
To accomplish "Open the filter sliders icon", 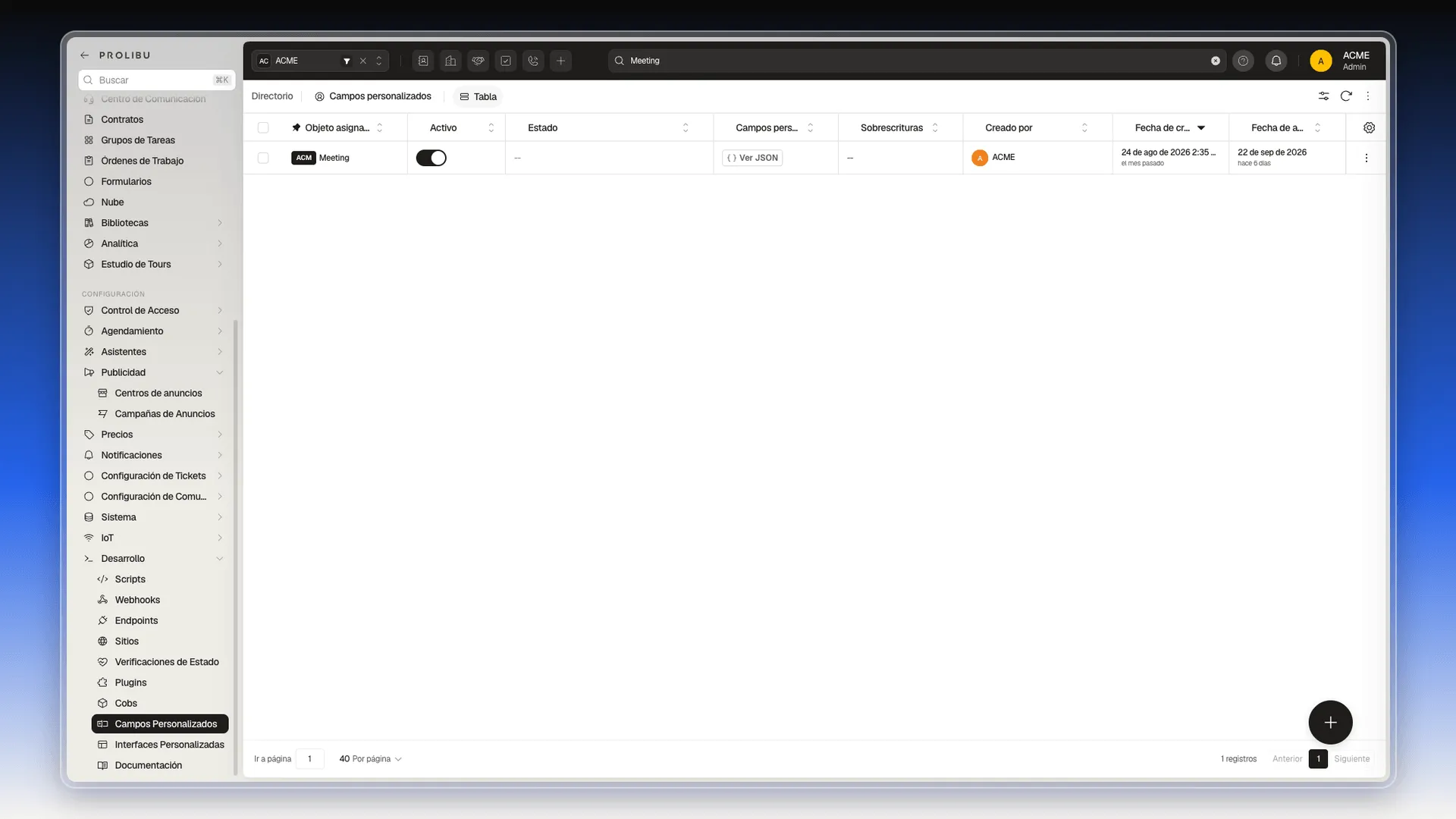I will [x=1323, y=96].
